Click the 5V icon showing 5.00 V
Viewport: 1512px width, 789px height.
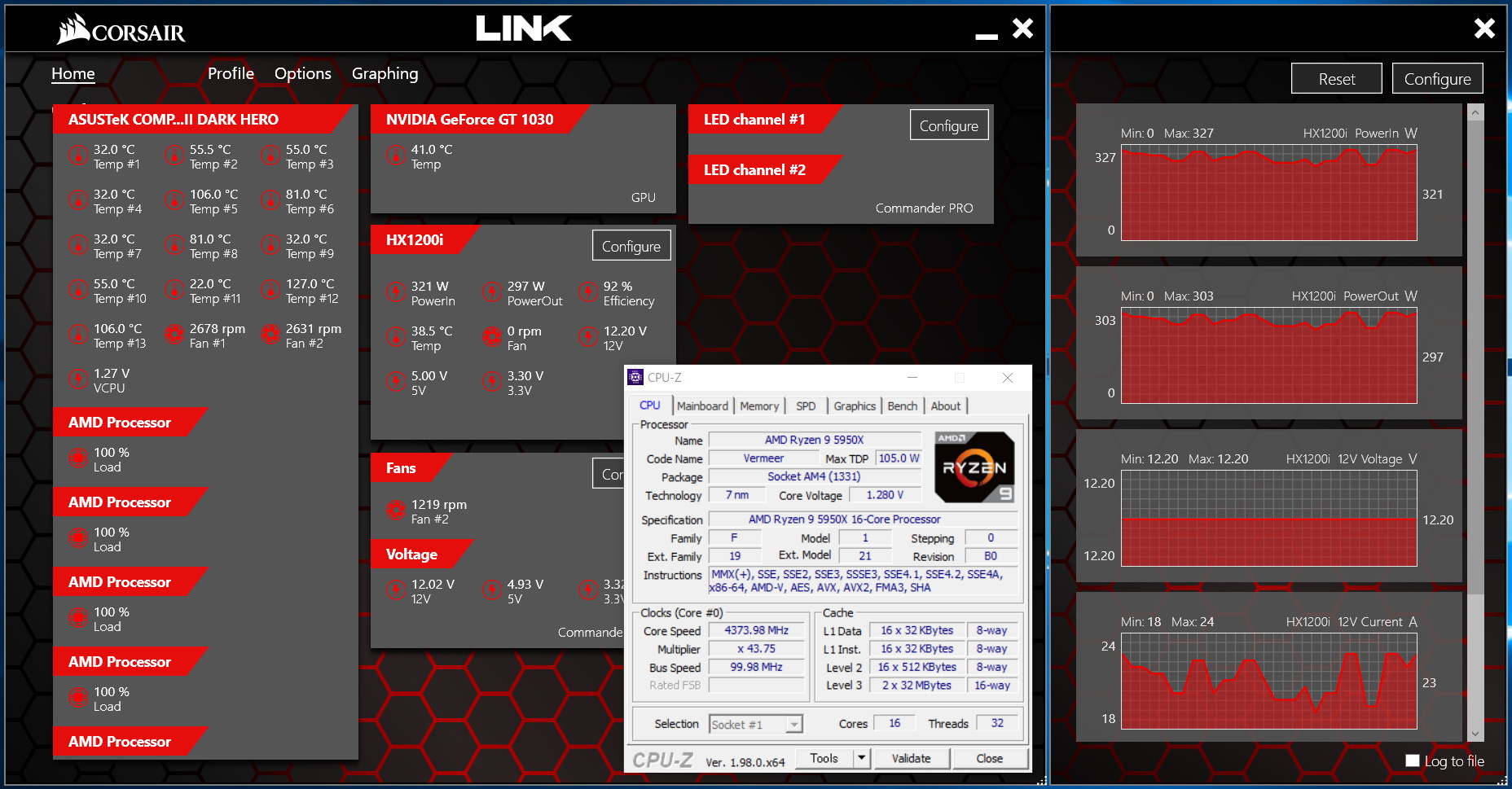(x=396, y=381)
